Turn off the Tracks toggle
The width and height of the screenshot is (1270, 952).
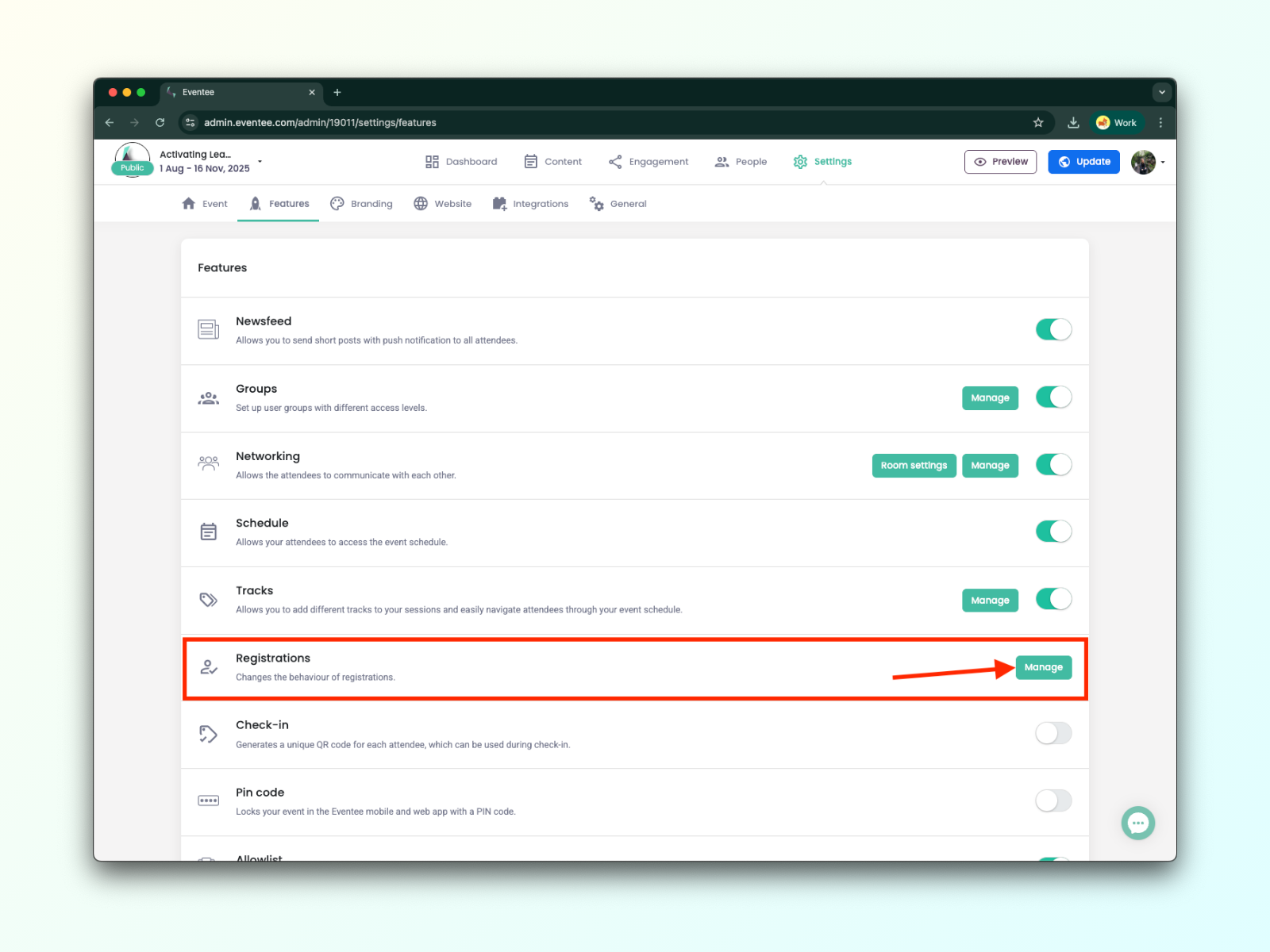tap(1053, 598)
